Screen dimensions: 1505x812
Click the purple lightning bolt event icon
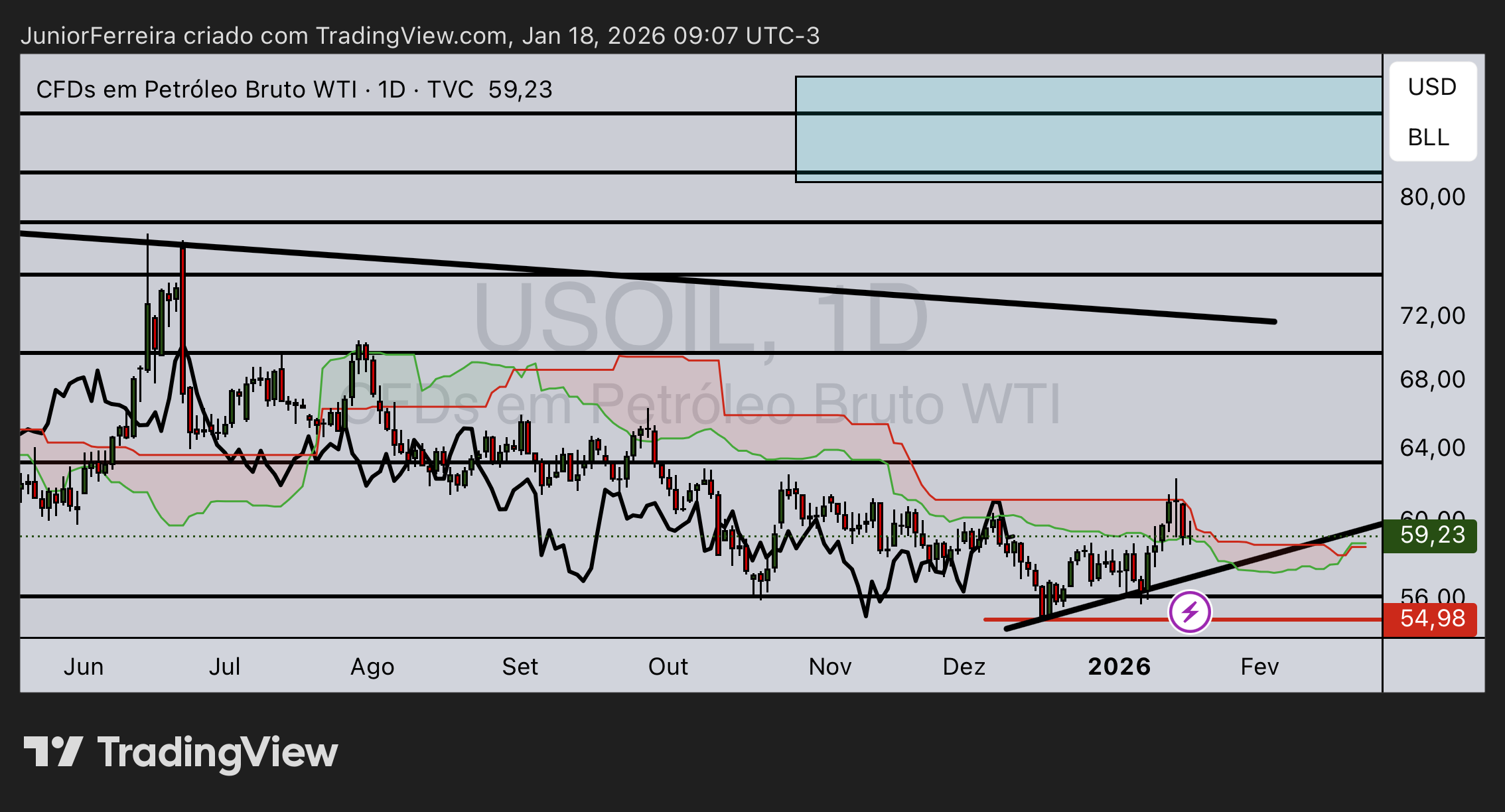[x=1190, y=612]
